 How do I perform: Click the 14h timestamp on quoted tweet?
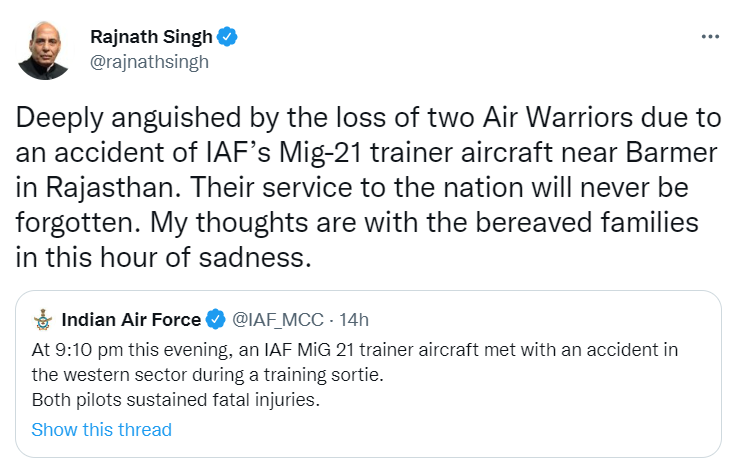[354, 321]
